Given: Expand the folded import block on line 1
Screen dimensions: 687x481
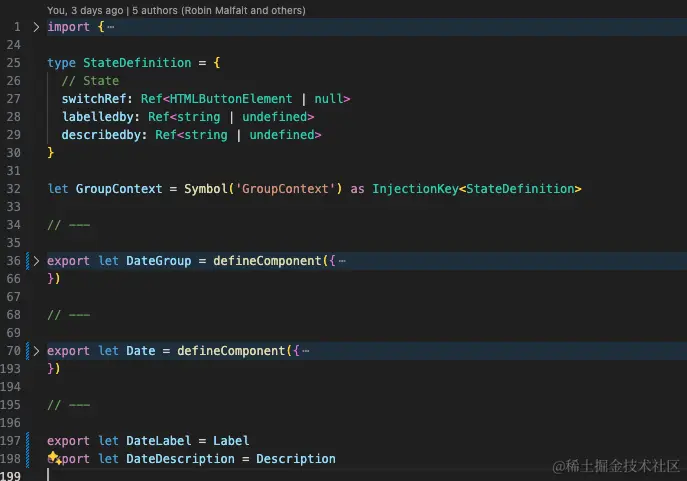Looking at the screenshot, I should click(x=36, y=27).
